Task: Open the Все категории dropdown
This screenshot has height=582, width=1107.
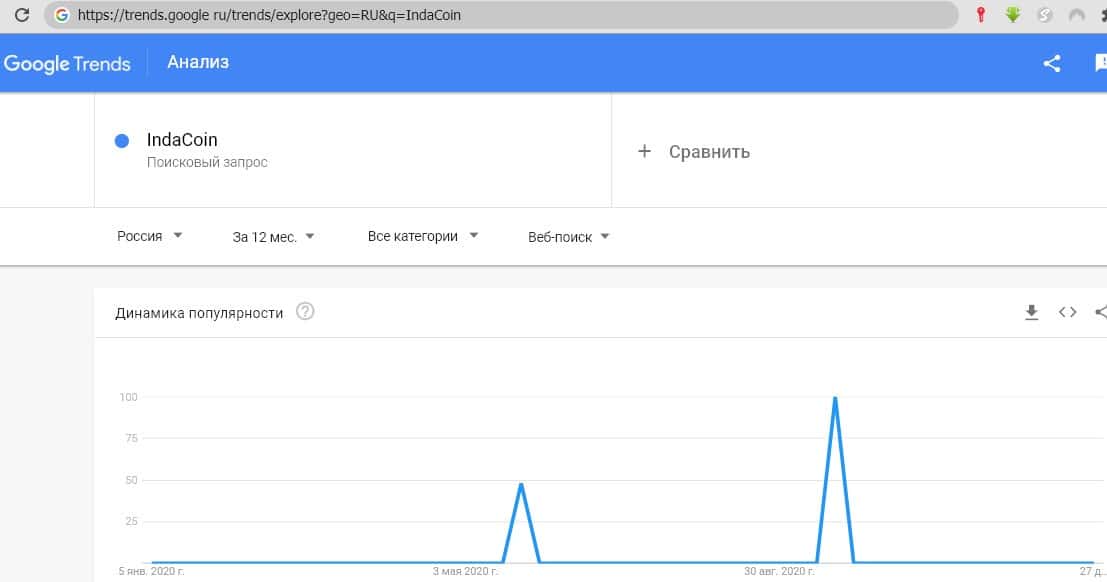Action: click(x=423, y=236)
